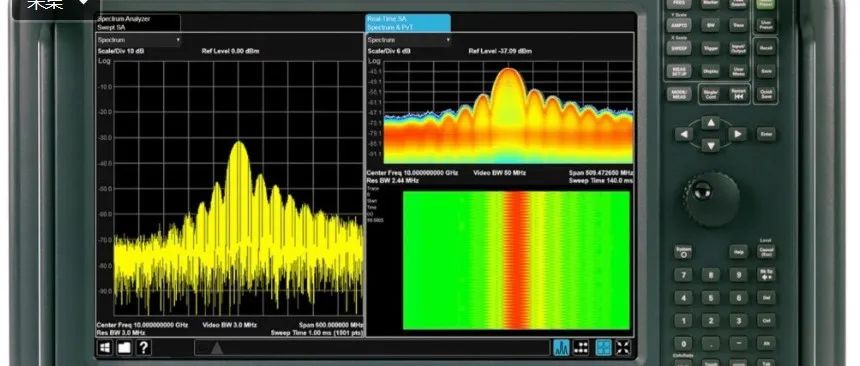Toggle the highlighted blue crosshair icon

(603, 347)
